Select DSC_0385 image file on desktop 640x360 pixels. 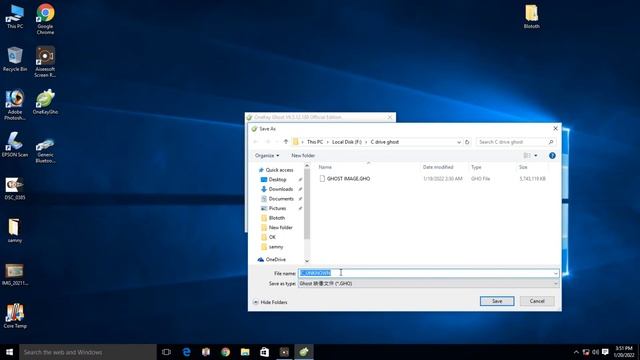pos(15,189)
